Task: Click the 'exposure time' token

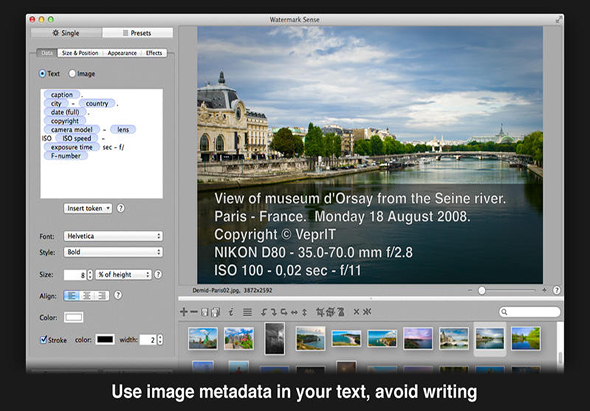Action: pyautogui.click(x=71, y=147)
